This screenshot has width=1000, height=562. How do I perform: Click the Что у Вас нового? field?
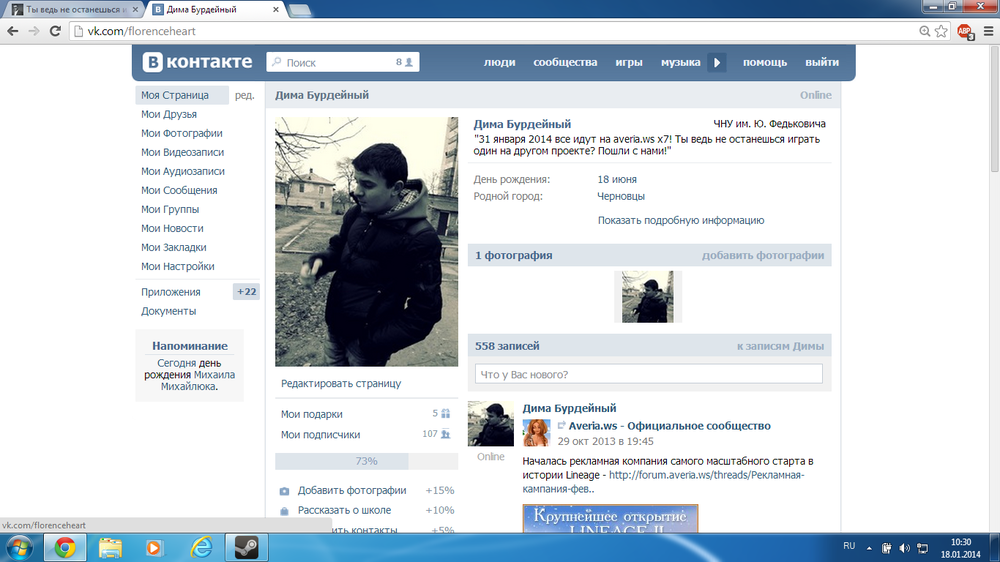(649, 374)
